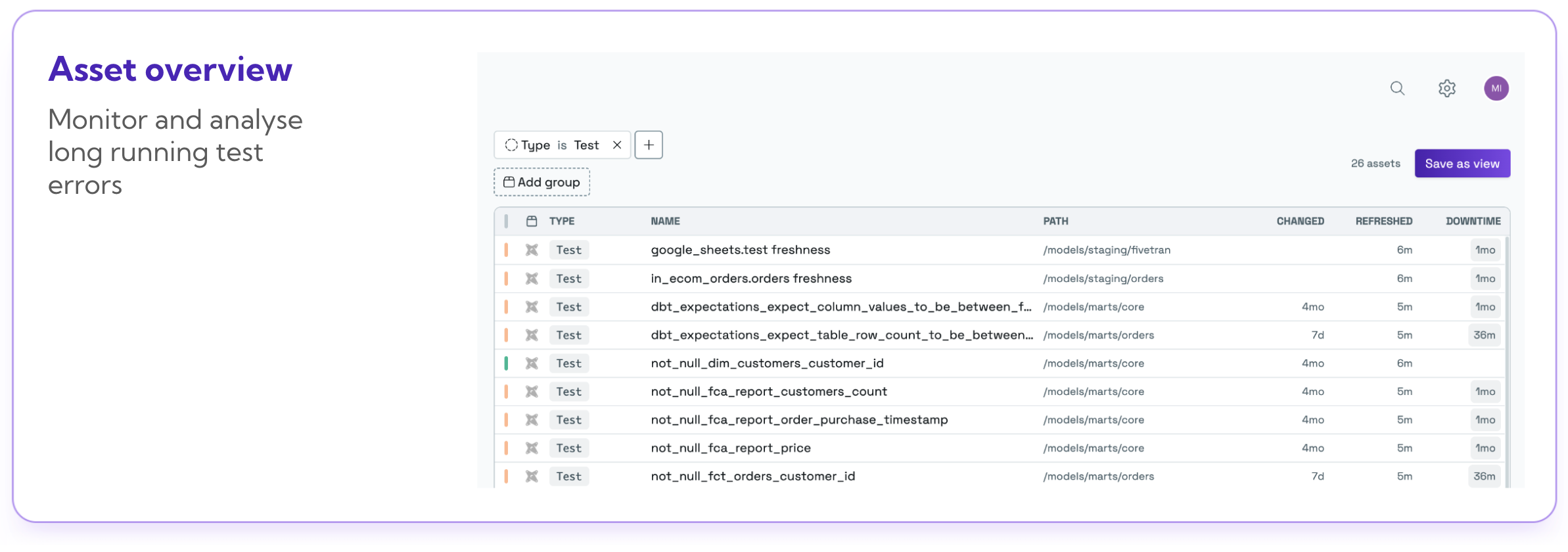Open not_null_fct_orders_customer_id asset

[x=753, y=476]
